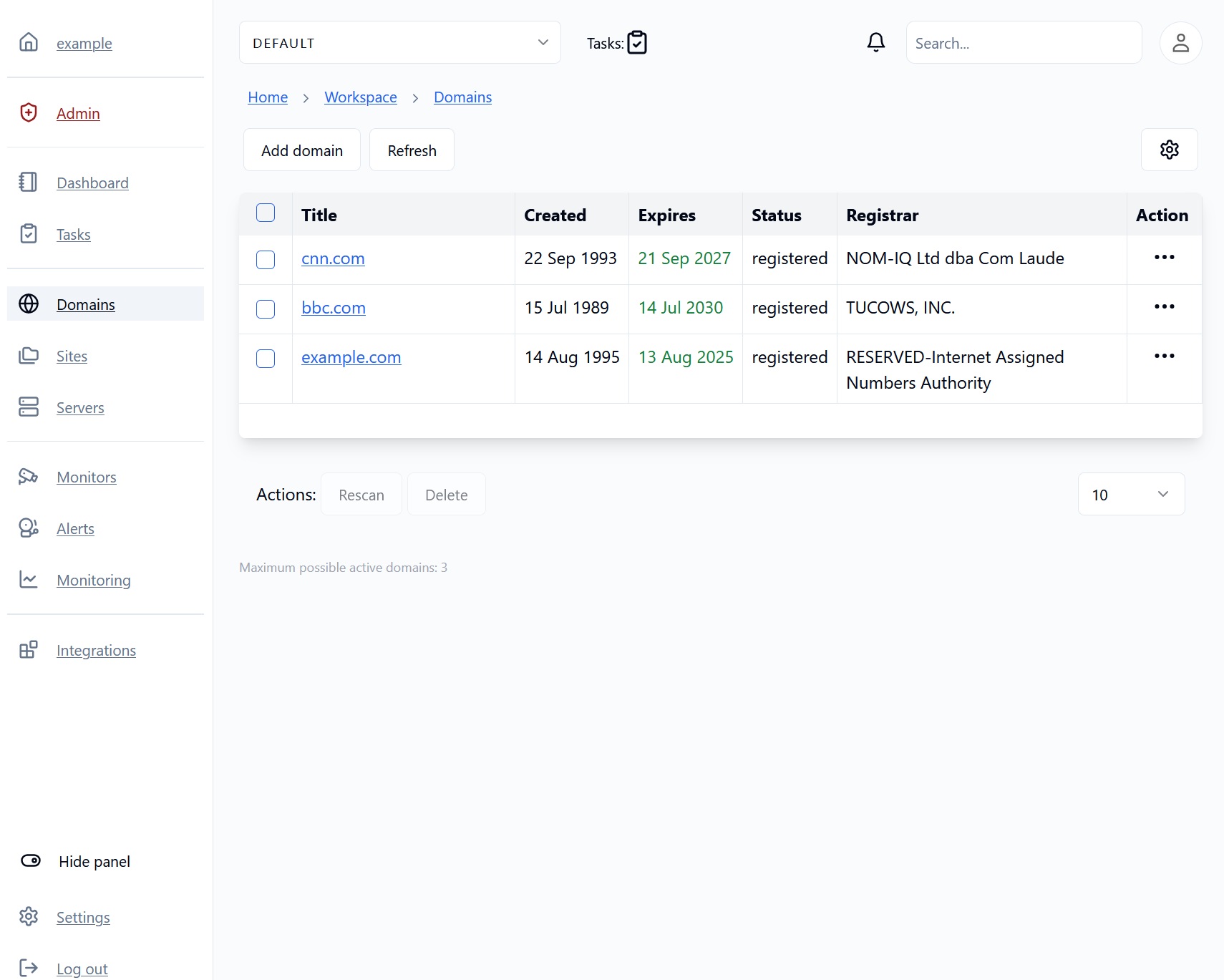This screenshot has width=1224, height=980.
Task: Click the Settings gear icon in sidebar
Action: 29,916
